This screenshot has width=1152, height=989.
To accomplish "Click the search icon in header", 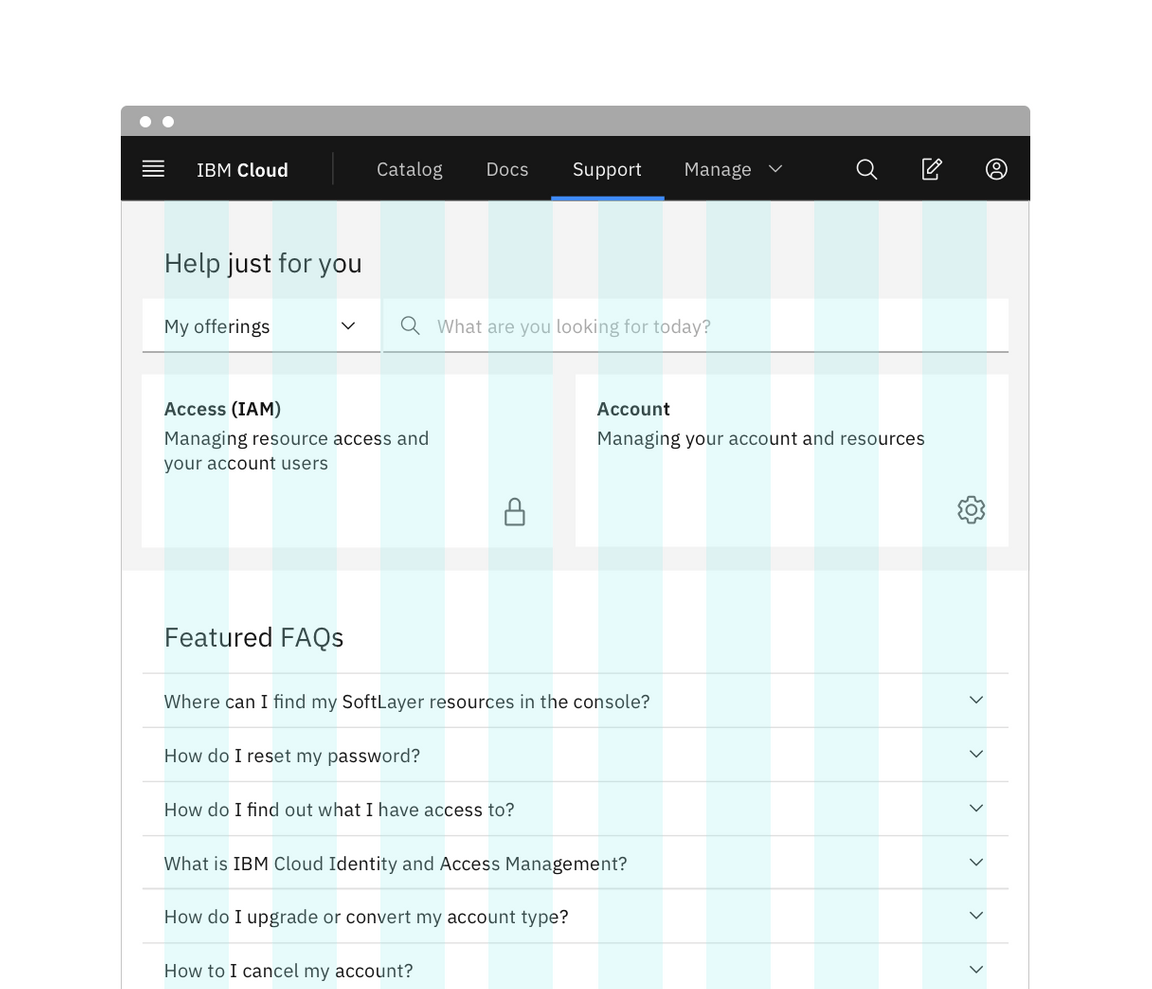I will (866, 169).
